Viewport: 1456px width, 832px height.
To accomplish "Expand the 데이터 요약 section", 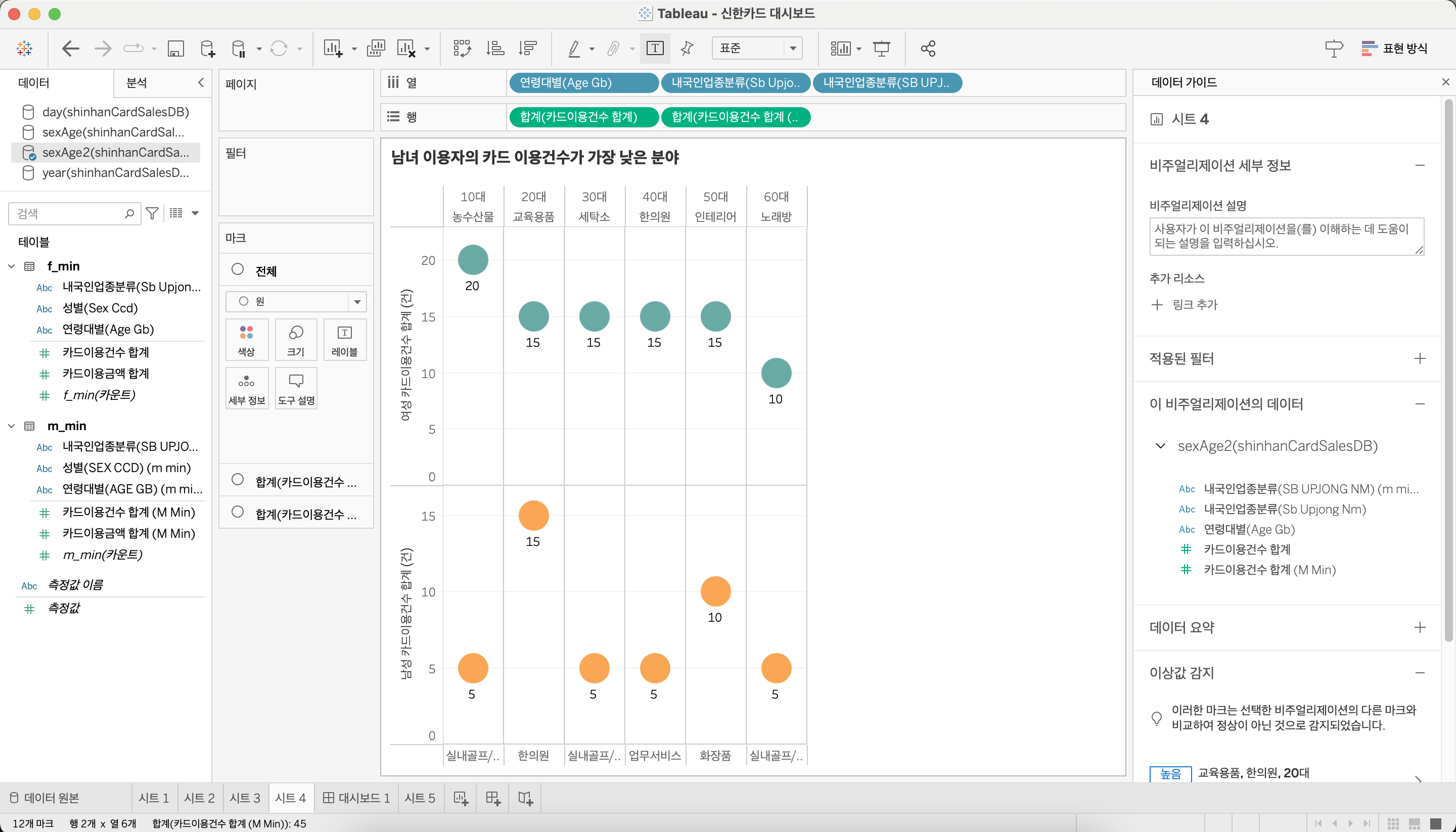I will (x=1420, y=627).
